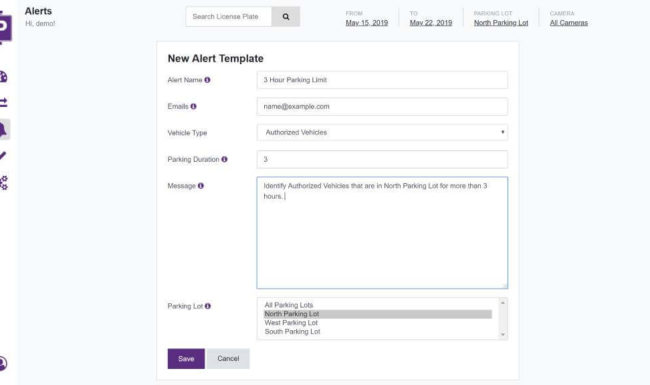Open the North Parking Lot header filter
650x385 pixels.
(501, 23)
